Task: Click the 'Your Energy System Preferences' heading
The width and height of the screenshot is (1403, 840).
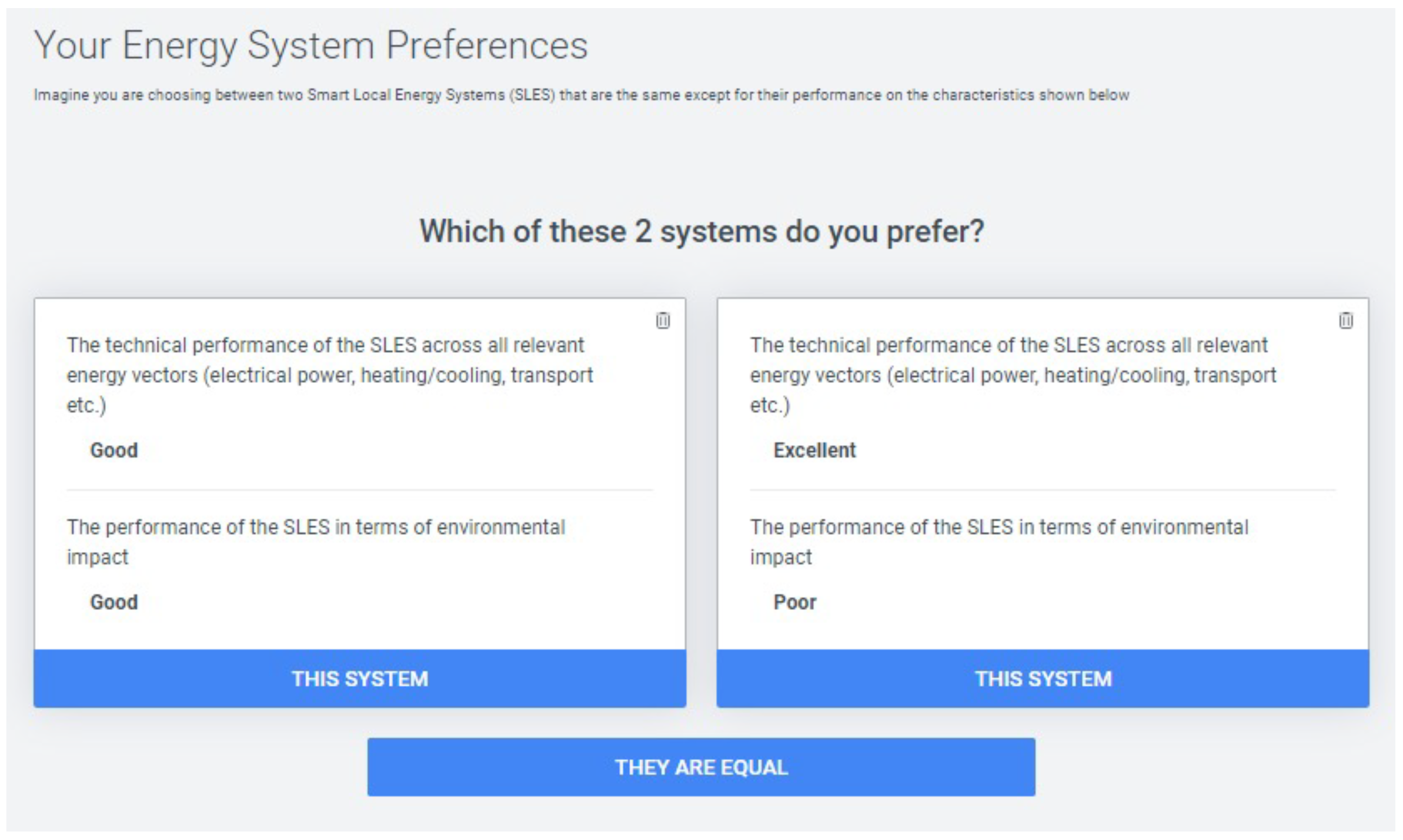Action: coord(311,45)
